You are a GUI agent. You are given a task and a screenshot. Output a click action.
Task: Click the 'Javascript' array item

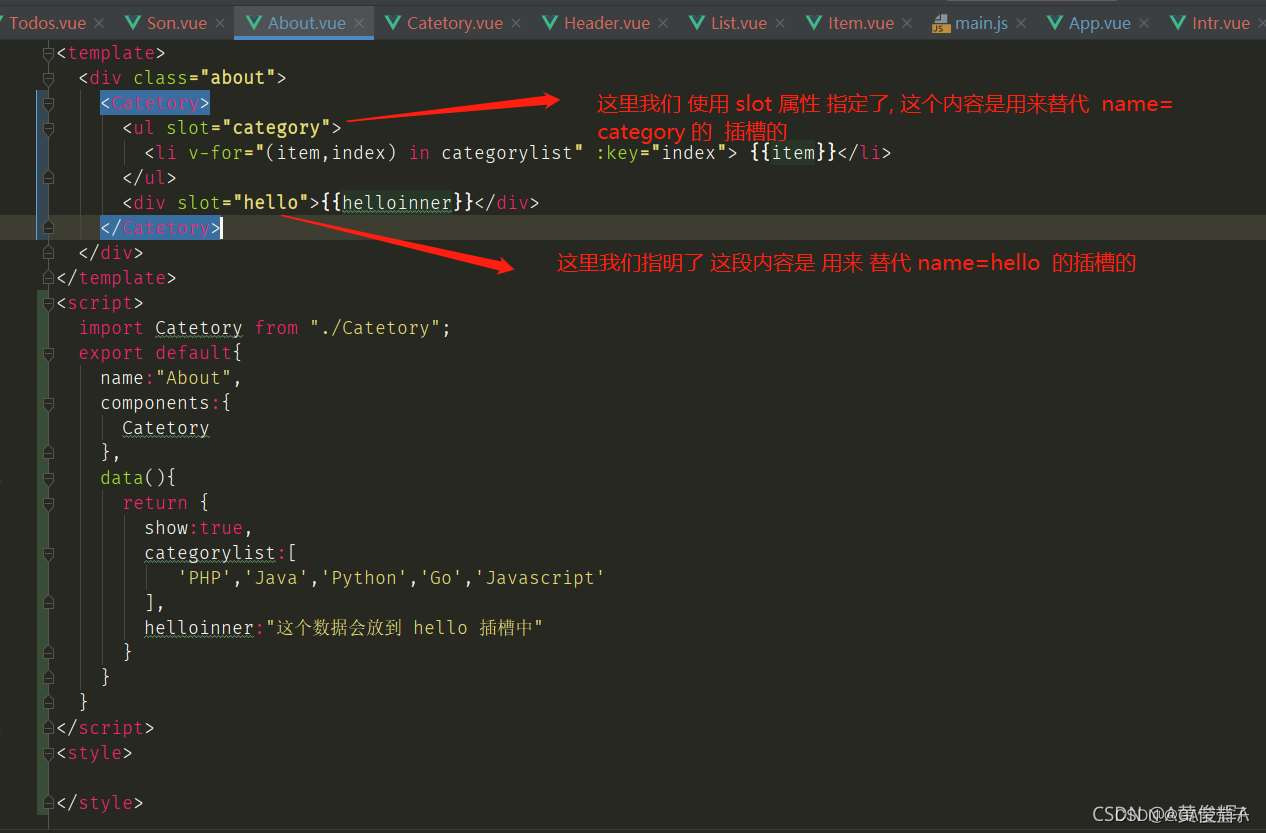point(540,578)
